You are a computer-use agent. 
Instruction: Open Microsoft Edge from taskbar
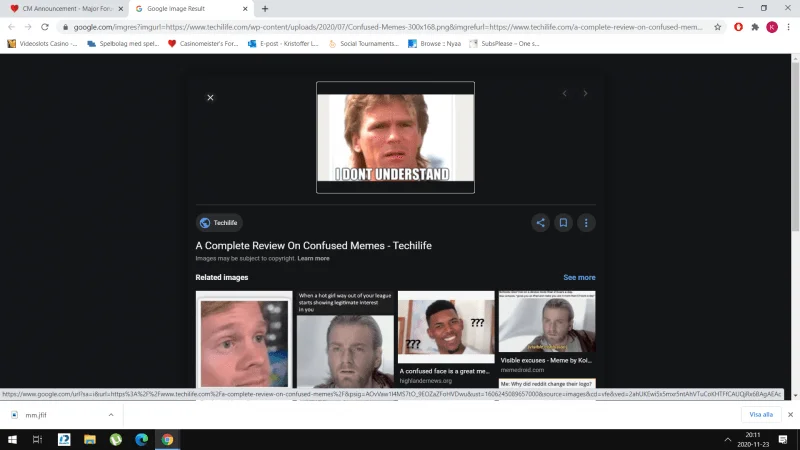[x=141, y=439]
